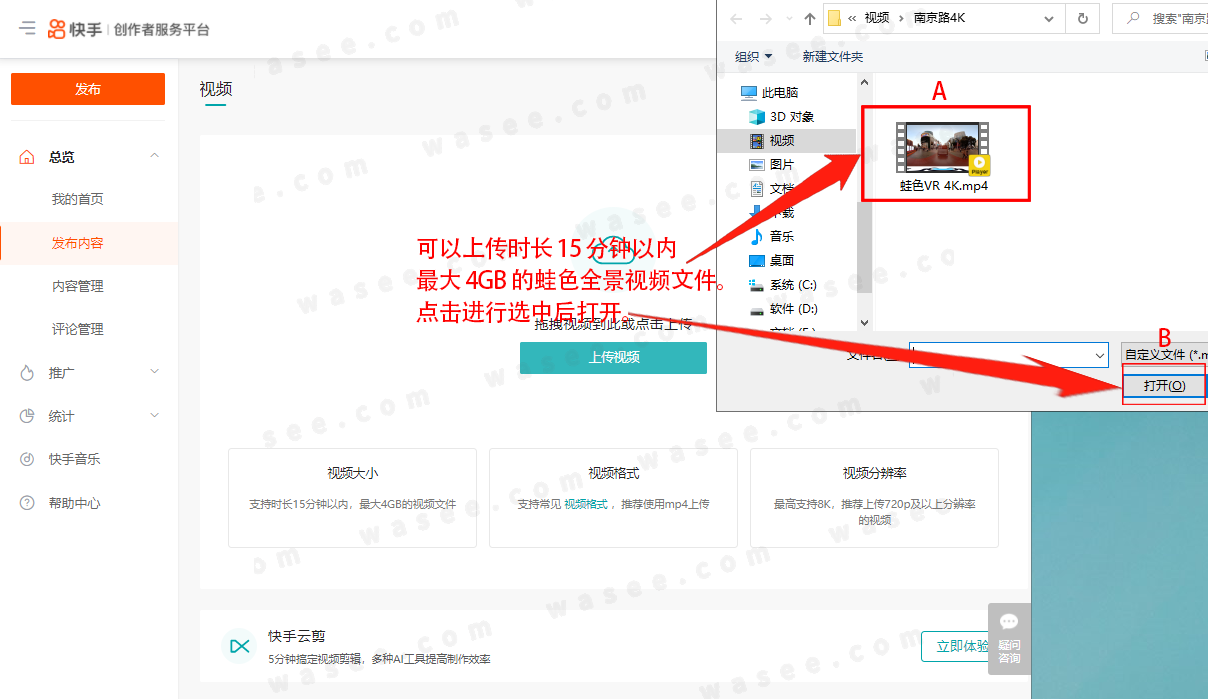This screenshot has width=1208, height=699.
Task: Open the 自定义文件 file type dropdown
Action: (x=1164, y=355)
